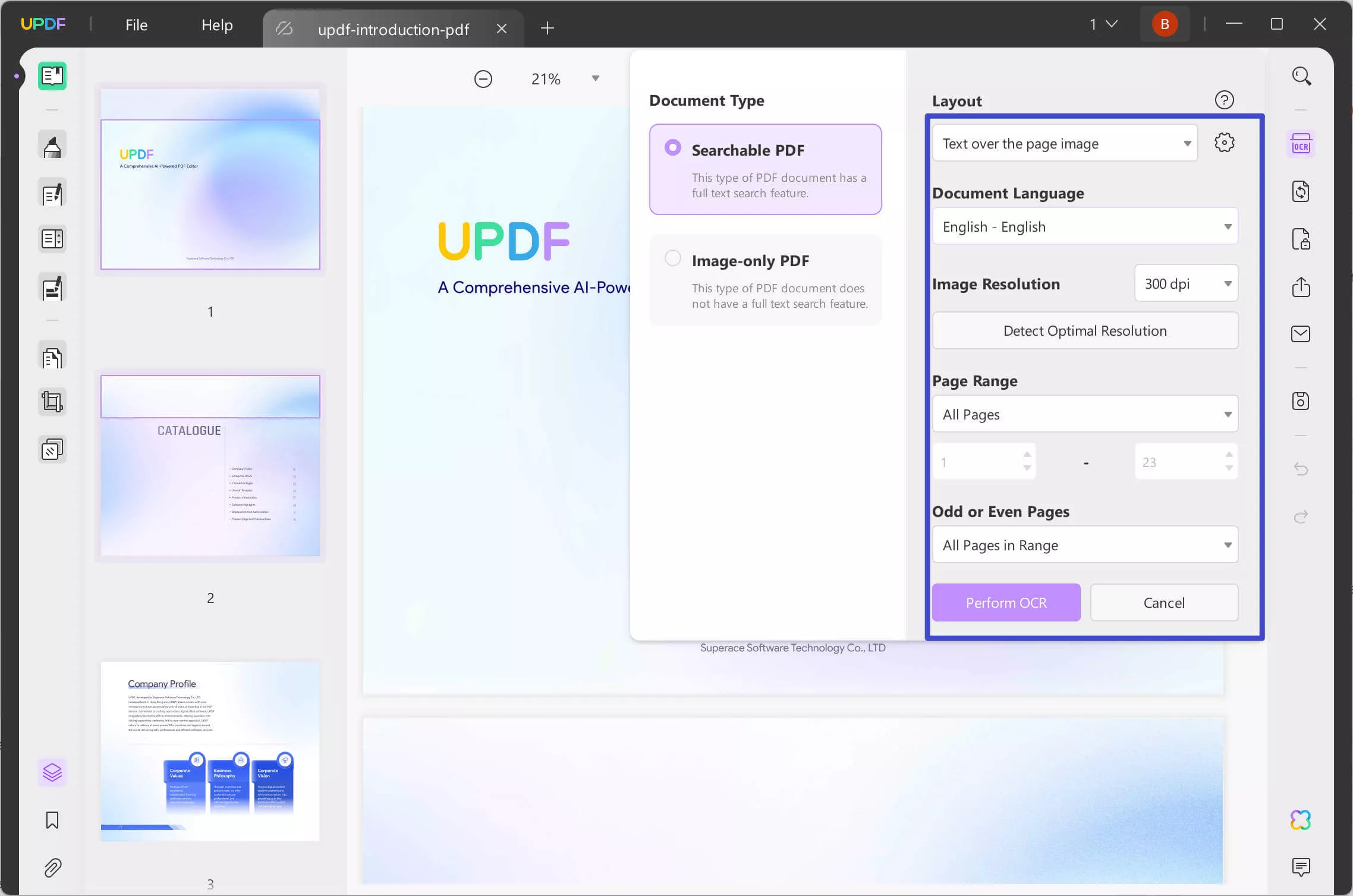The height and width of the screenshot is (896, 1353).
Task: Open the Help menu
Action: tap(217, 24)
